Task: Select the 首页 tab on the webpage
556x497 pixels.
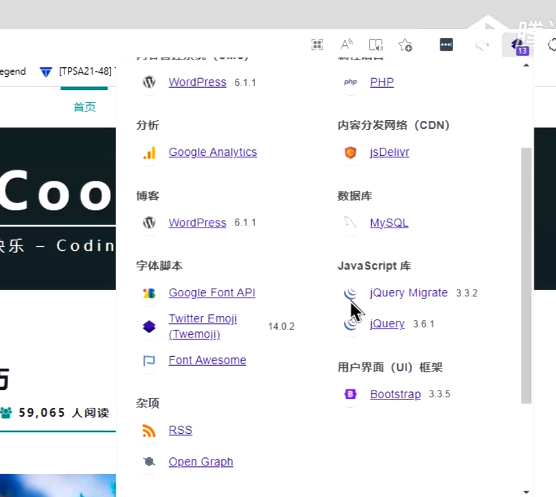Action: point(84,107)
